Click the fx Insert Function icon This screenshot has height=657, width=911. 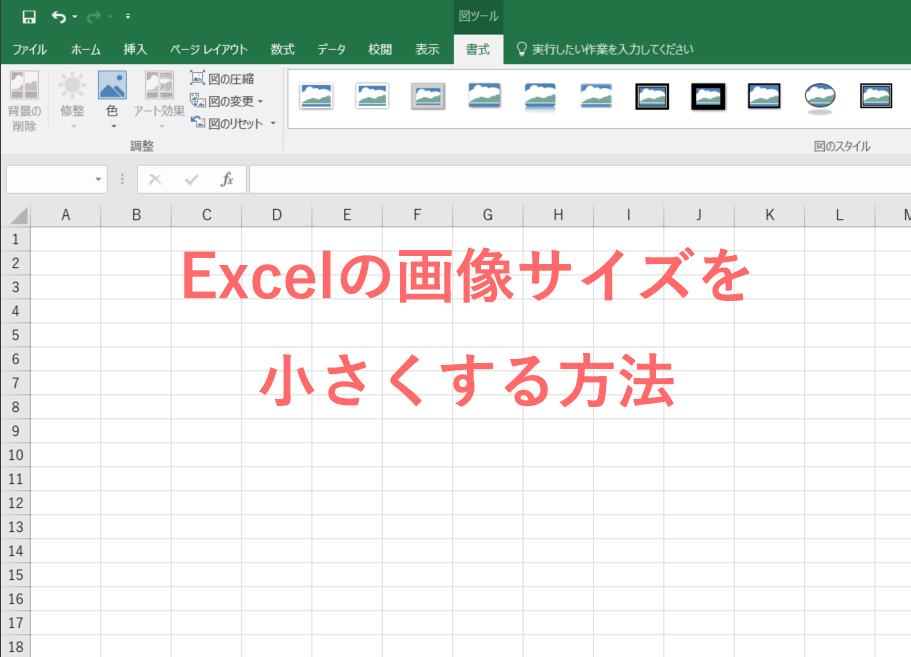(x=228, y=179)
